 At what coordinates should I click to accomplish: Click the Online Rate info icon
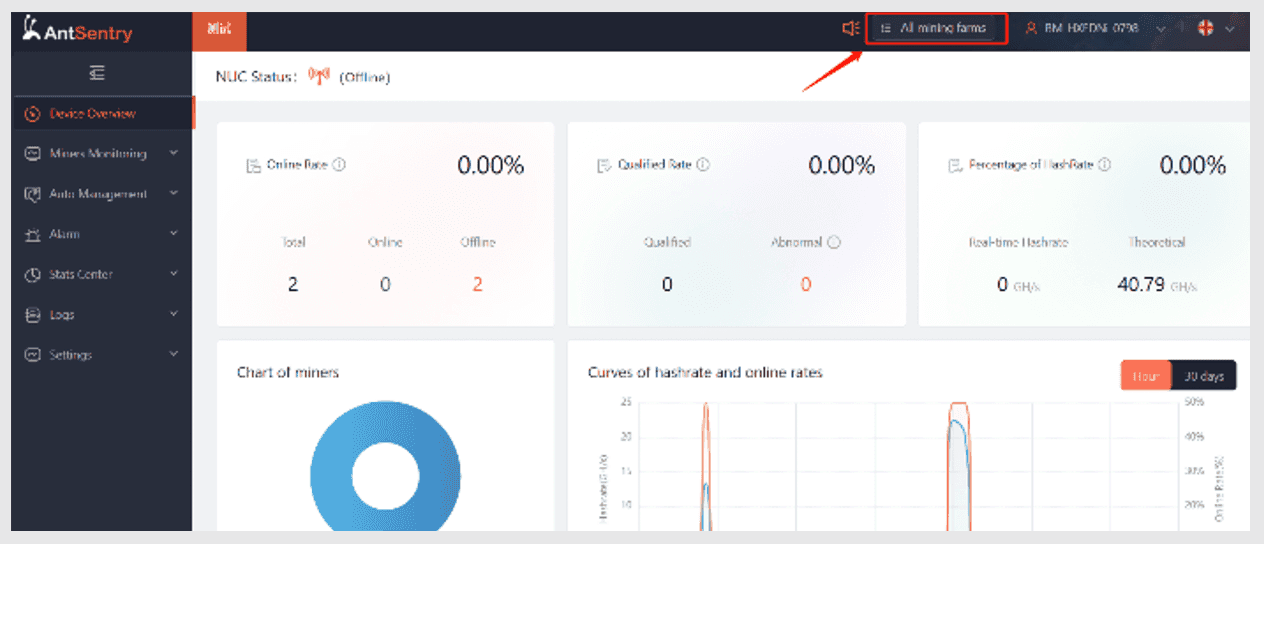point(339,165)
